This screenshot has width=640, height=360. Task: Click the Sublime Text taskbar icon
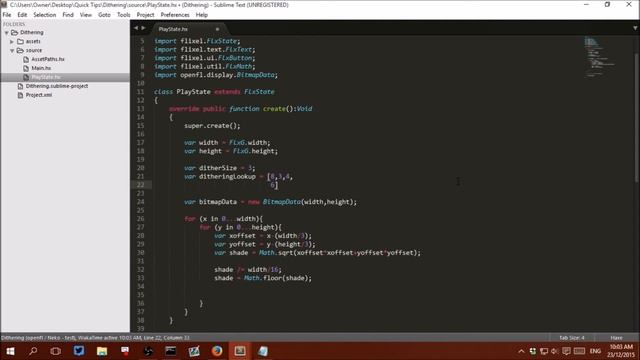240,351
